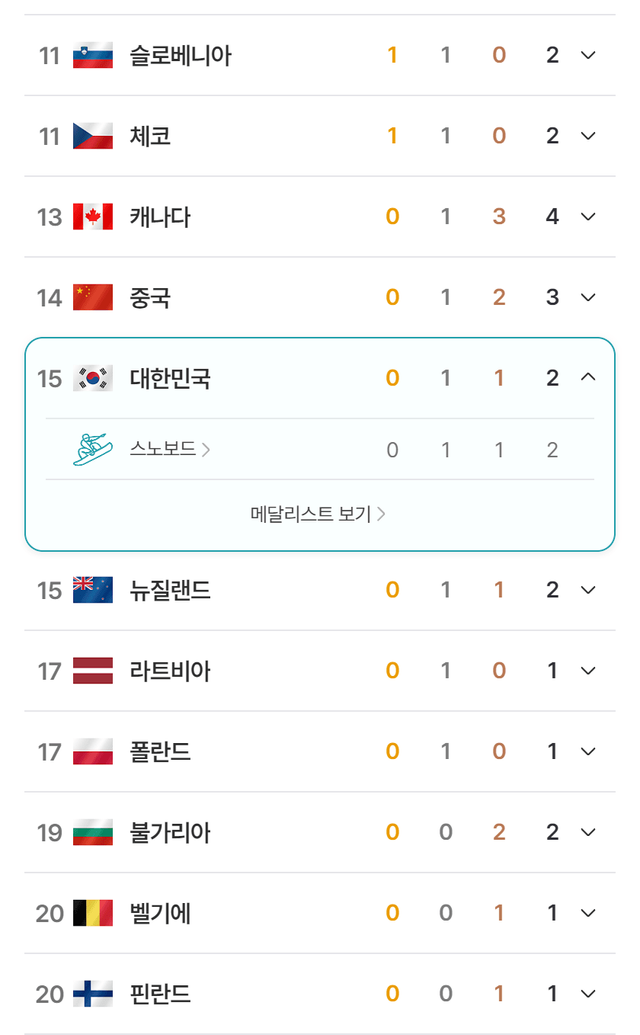Select the 중국 country name
Viewport: 640px width, 1035px height.
pyautogui.click(x=150, y=297)
